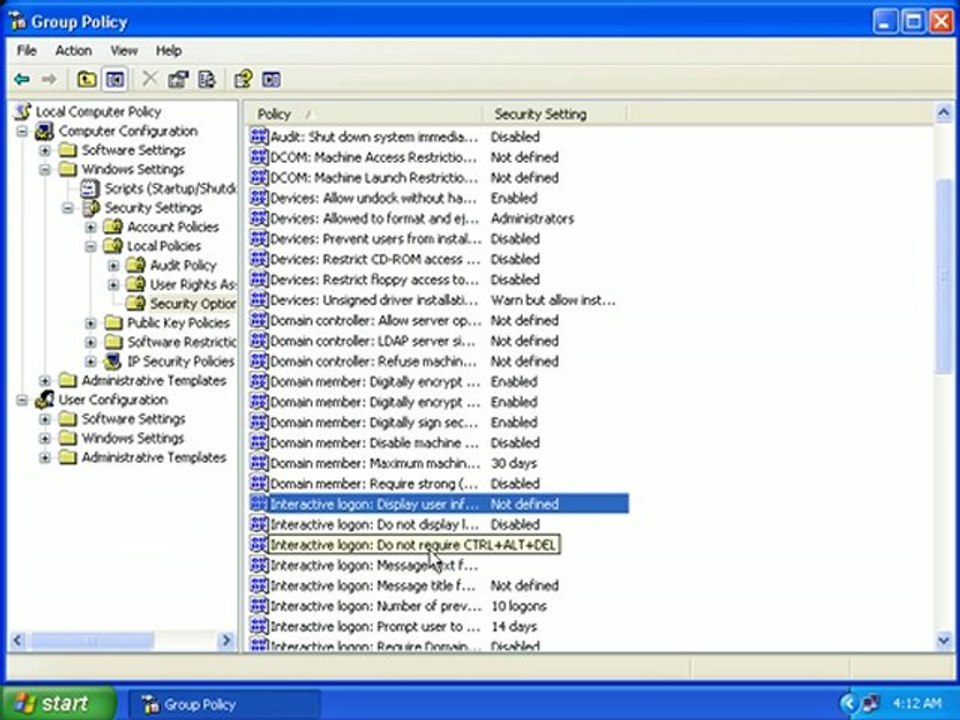The height and width of the screenshot is (720, 960).
Task: Click the '14 days' security setting value
Action: click(x=514, y=626)
